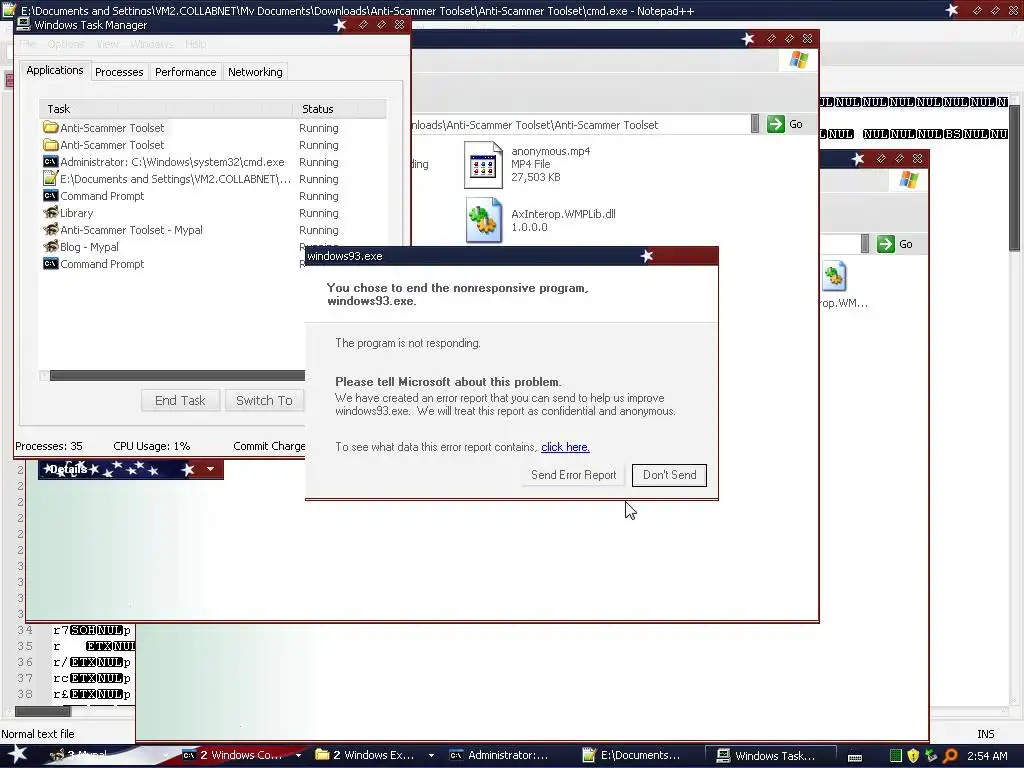The image size is (1024, 768).
Task: Click the cmd icon on the Administrator taskbar button
Action: (x=456, y=755)
